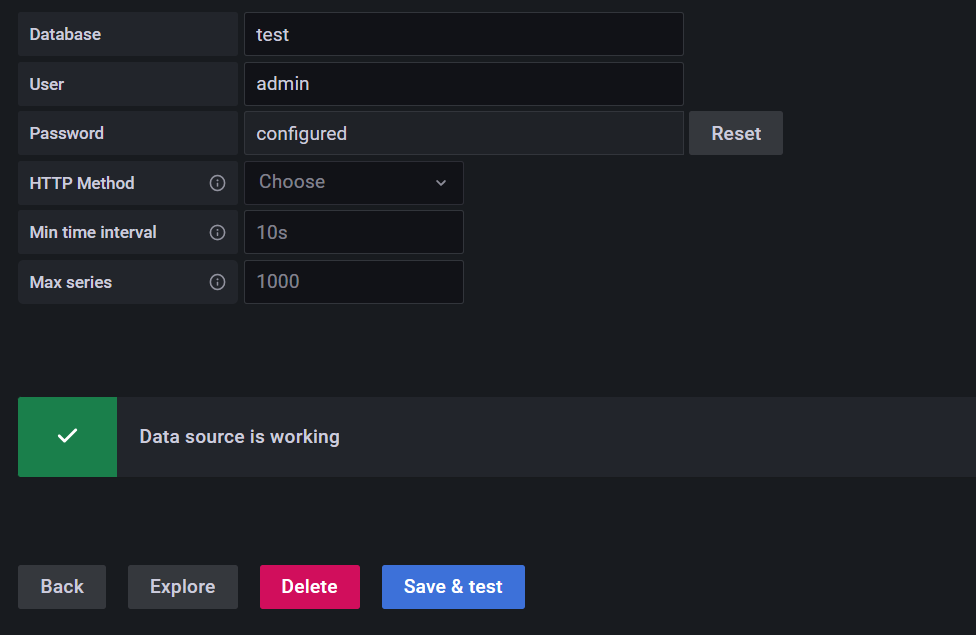The image size is (976, 635).
Task: Show info tooltip for Max series
Action: 217,282
